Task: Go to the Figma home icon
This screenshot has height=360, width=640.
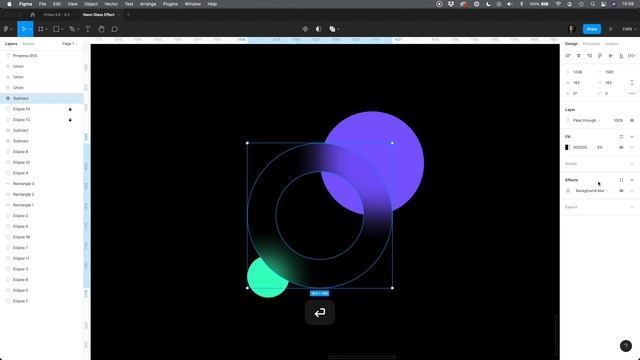Action: click(33, 15)
